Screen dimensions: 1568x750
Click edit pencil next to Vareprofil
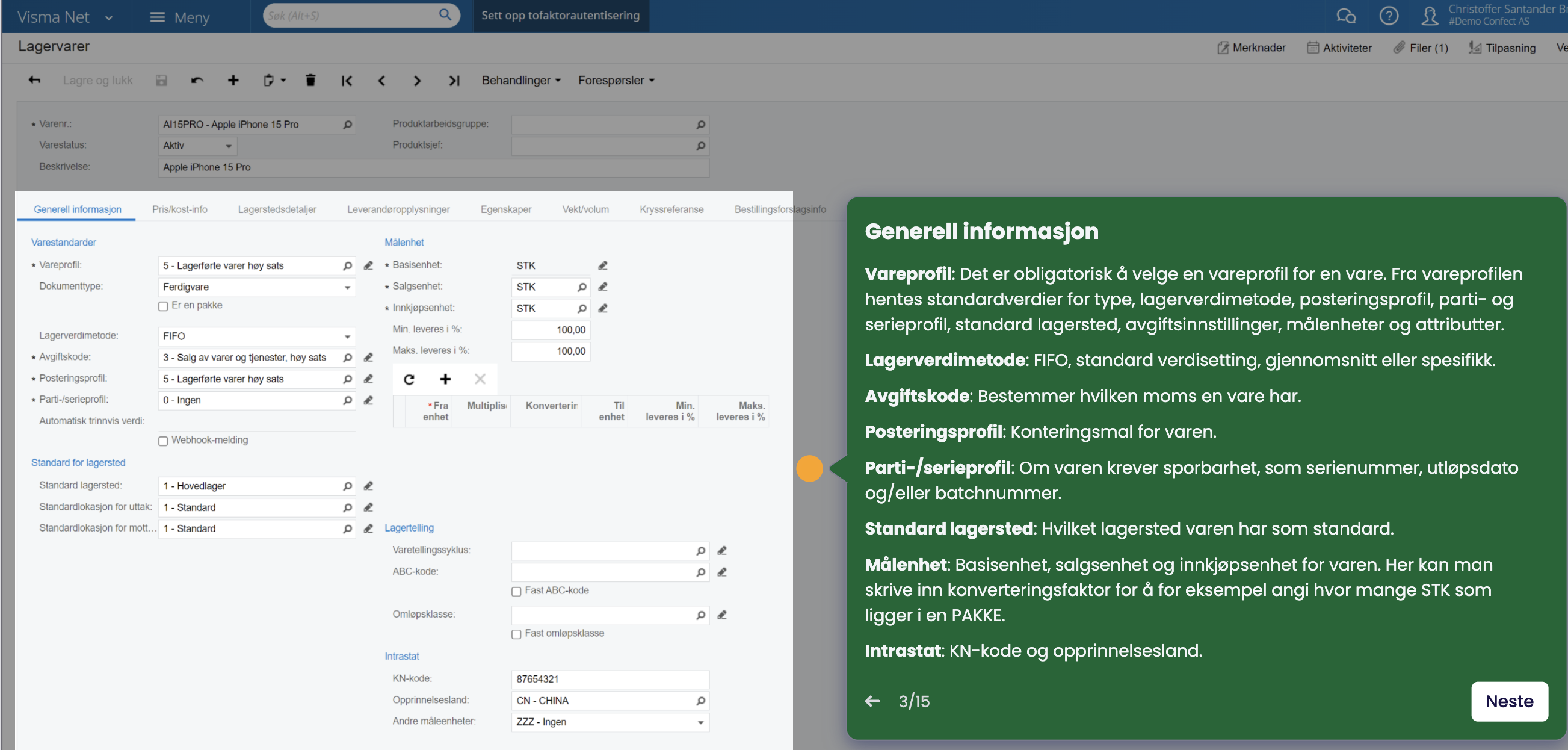[368, 265]
